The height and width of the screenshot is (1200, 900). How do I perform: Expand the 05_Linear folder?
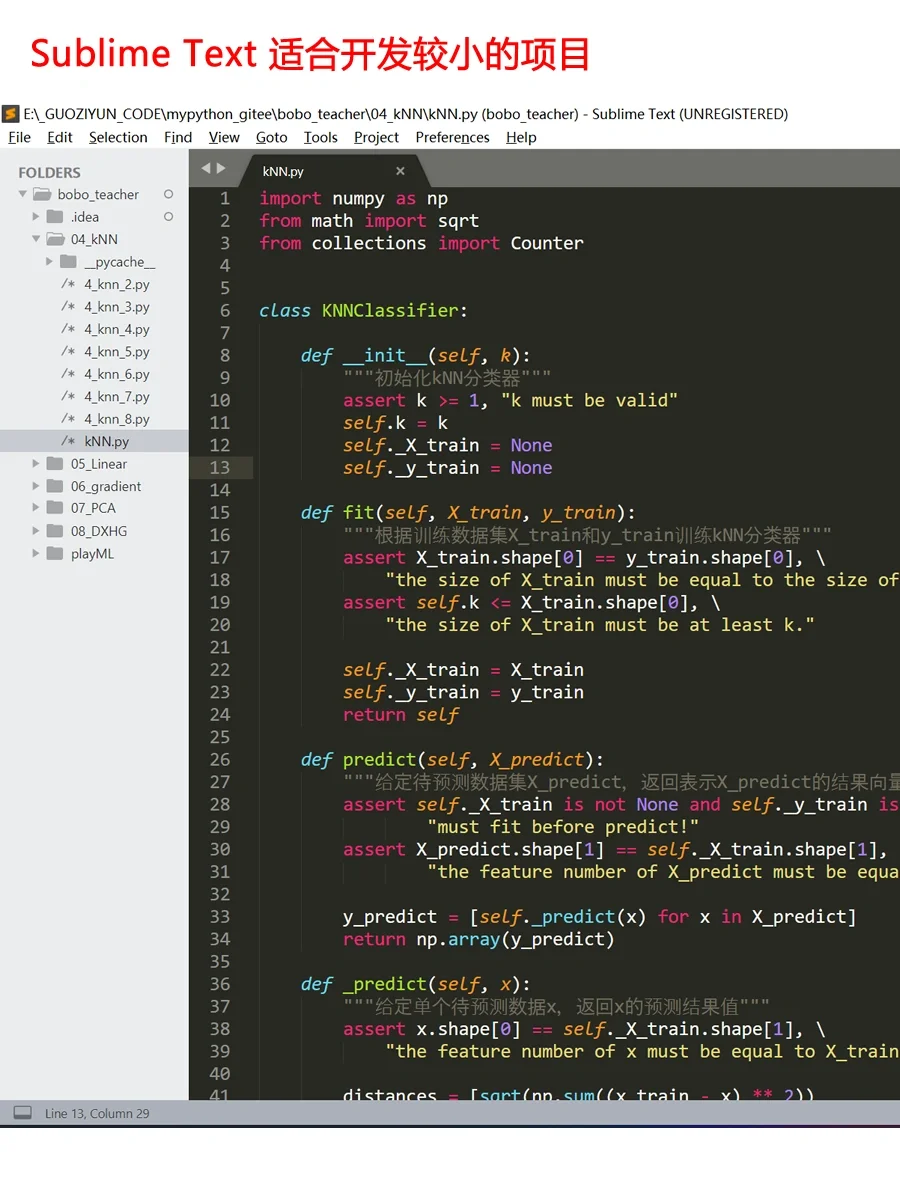36,464
